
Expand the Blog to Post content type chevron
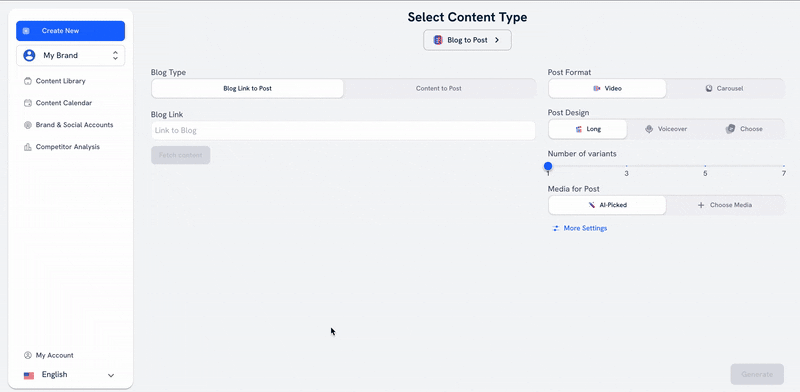pos(497,40)
